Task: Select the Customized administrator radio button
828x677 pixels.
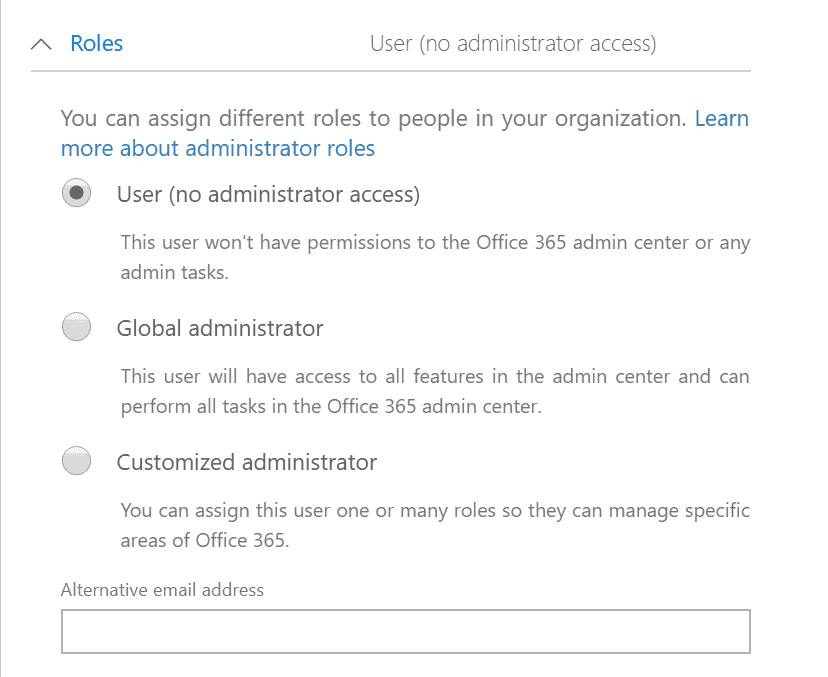Action: point(77,461)
